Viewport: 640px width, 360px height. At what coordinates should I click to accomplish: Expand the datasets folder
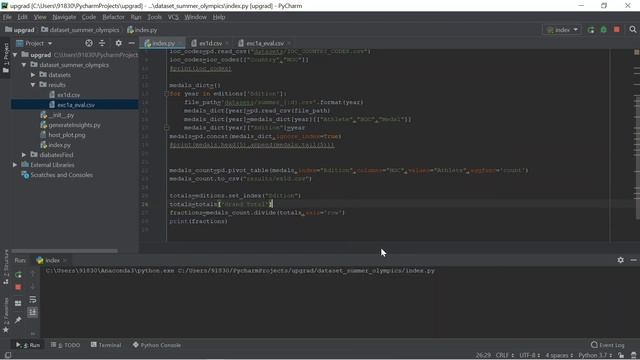pos(33,75)
